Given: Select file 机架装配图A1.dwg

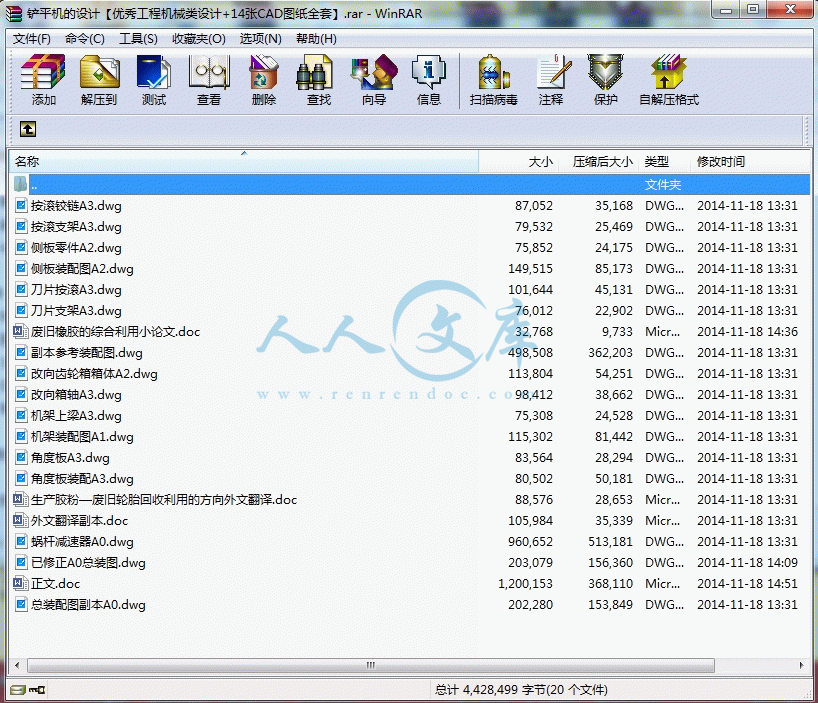Looking at the screenshot, I should [x=82, y=437].
